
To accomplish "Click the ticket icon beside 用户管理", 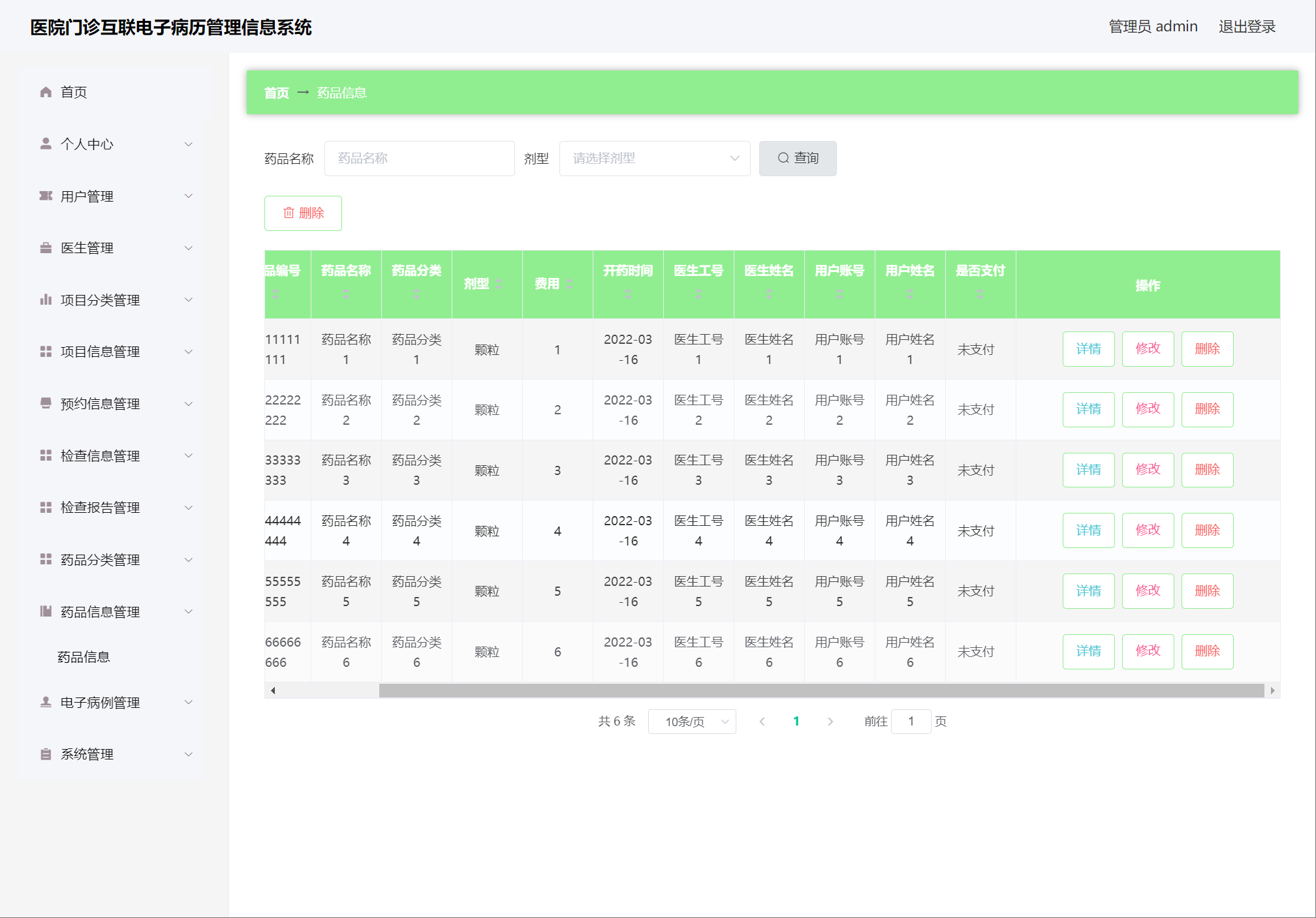I will 46,196.
